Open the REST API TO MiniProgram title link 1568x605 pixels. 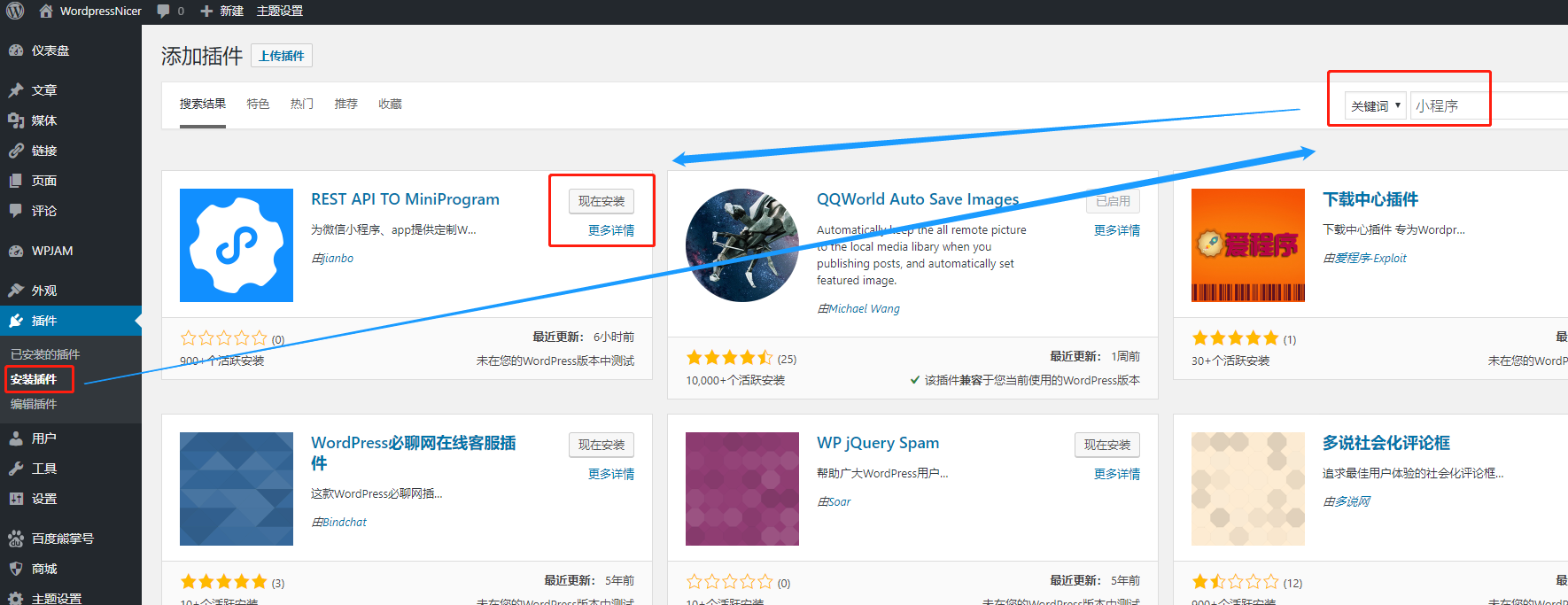tap(405, 199)
